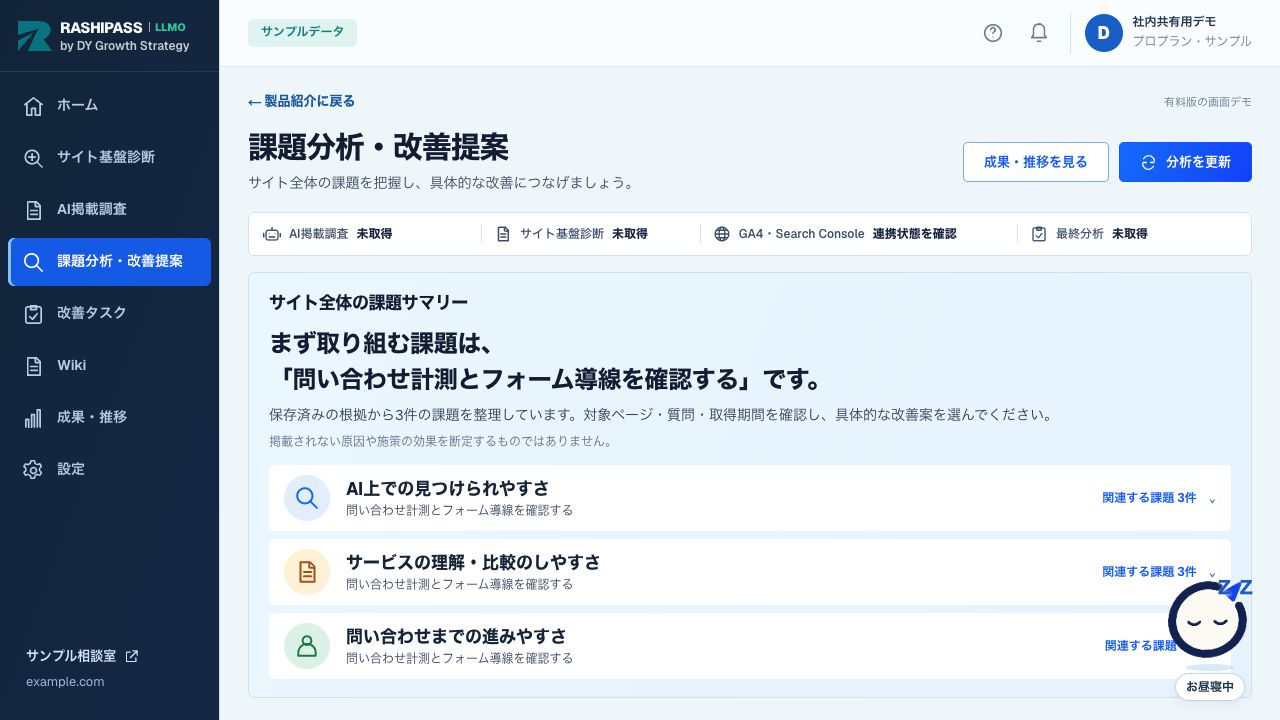Open 設定 in the sidebar
The image size is (1280, 720).
pos(109,470)
